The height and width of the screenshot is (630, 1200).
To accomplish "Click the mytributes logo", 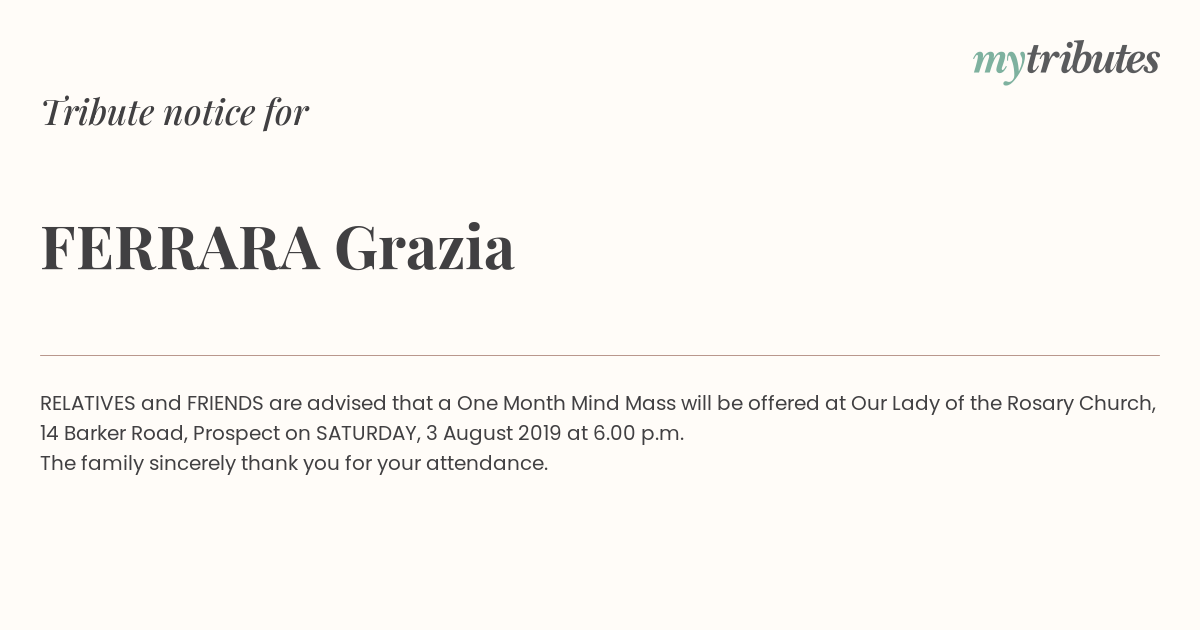I will pos(1066,61).
